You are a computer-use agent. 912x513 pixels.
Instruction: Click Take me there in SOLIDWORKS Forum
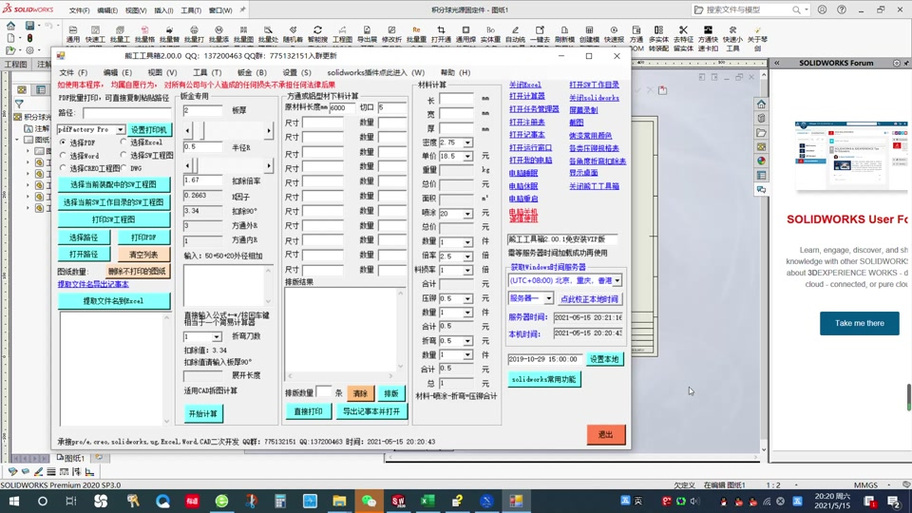859,323
